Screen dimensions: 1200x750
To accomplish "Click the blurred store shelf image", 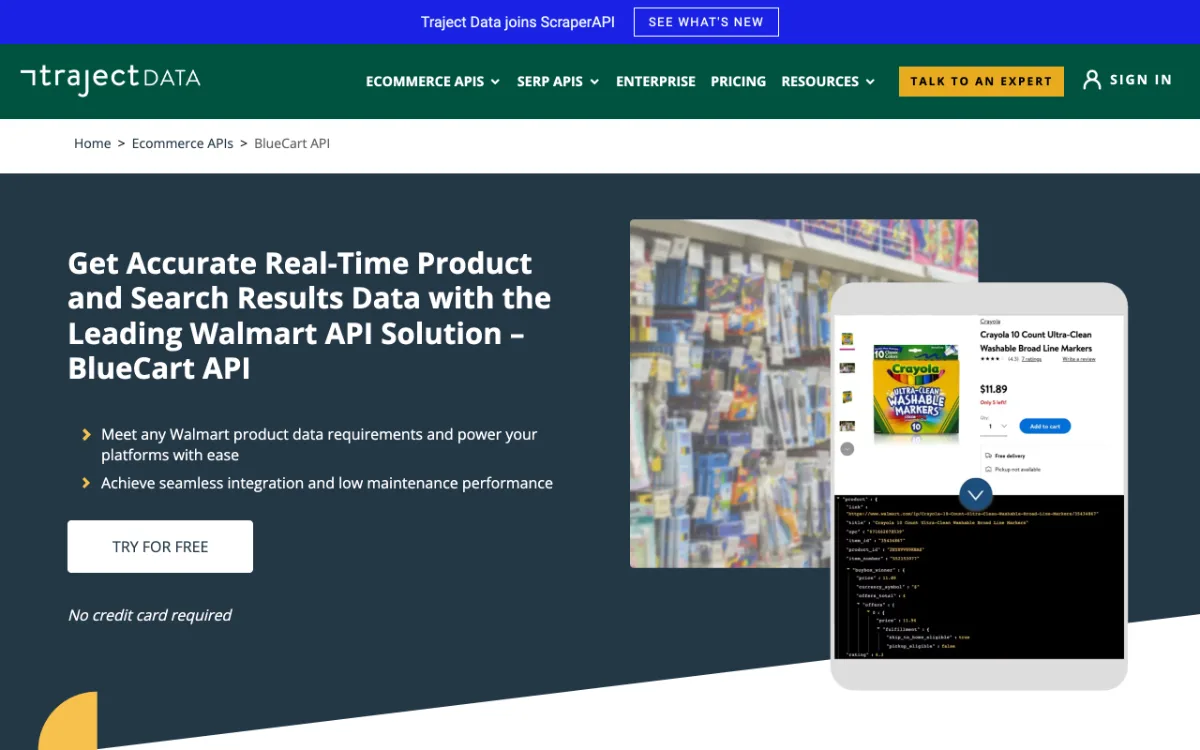I will 730,393.
